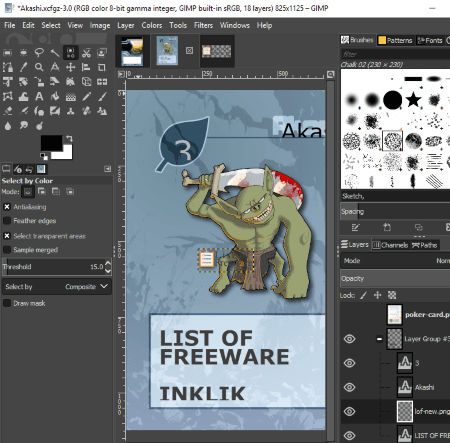Toggle Lock pixels brush icon
This screenshot has height=443, width=450.
coord(364,295)
